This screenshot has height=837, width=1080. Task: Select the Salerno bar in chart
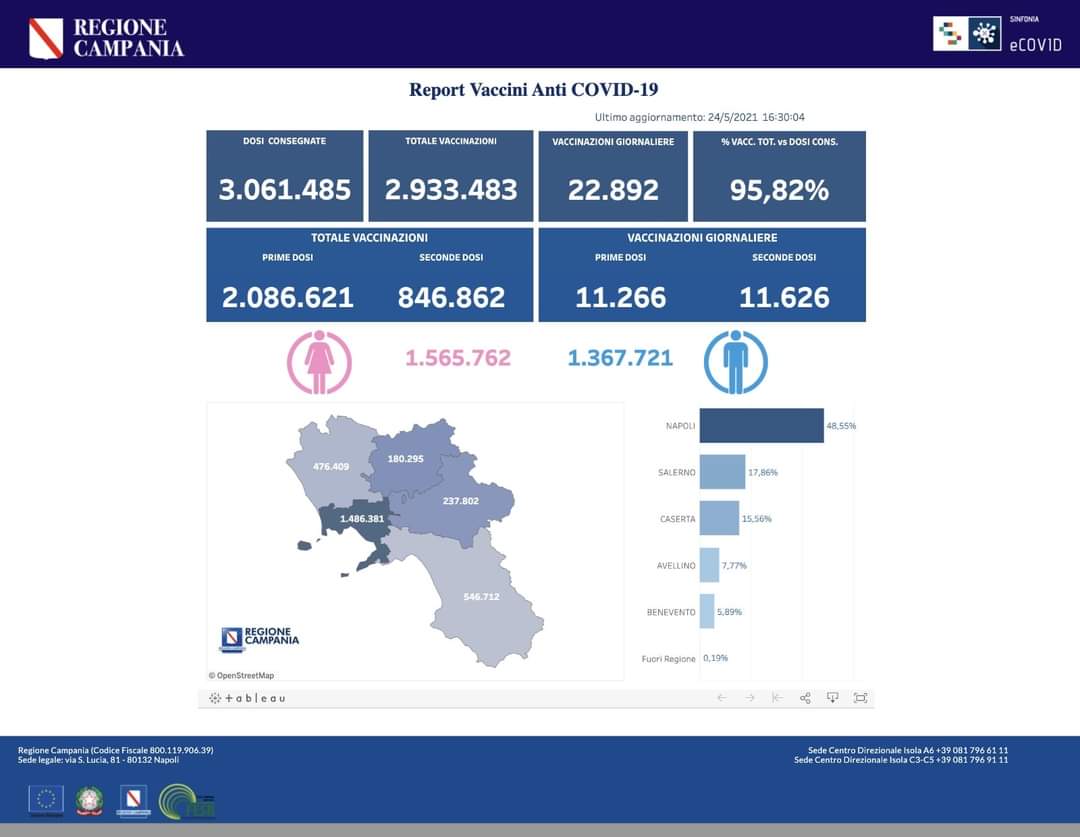722,472
